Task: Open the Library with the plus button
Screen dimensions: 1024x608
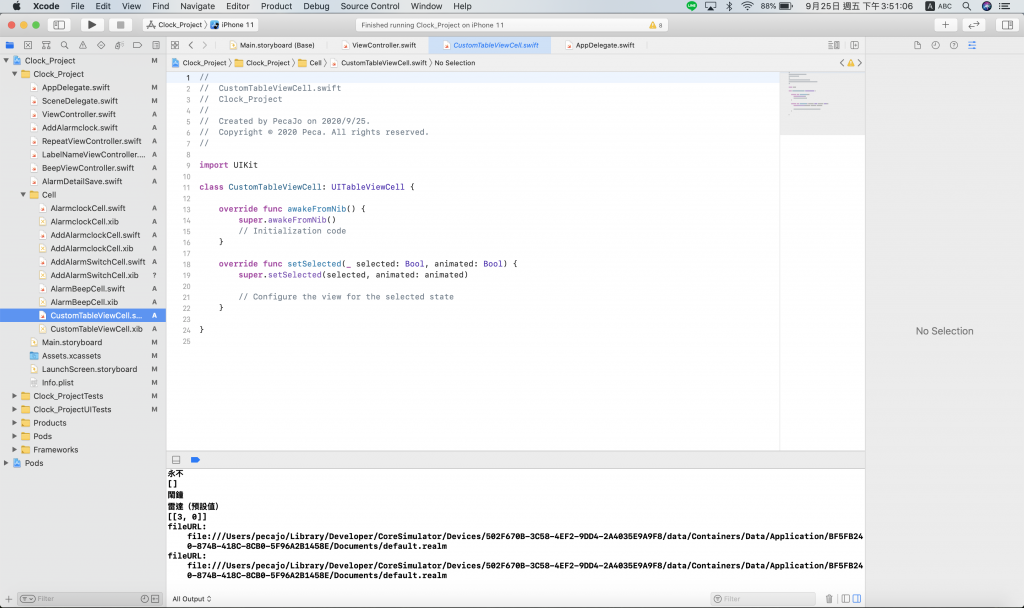Action: tap(945, 25)
